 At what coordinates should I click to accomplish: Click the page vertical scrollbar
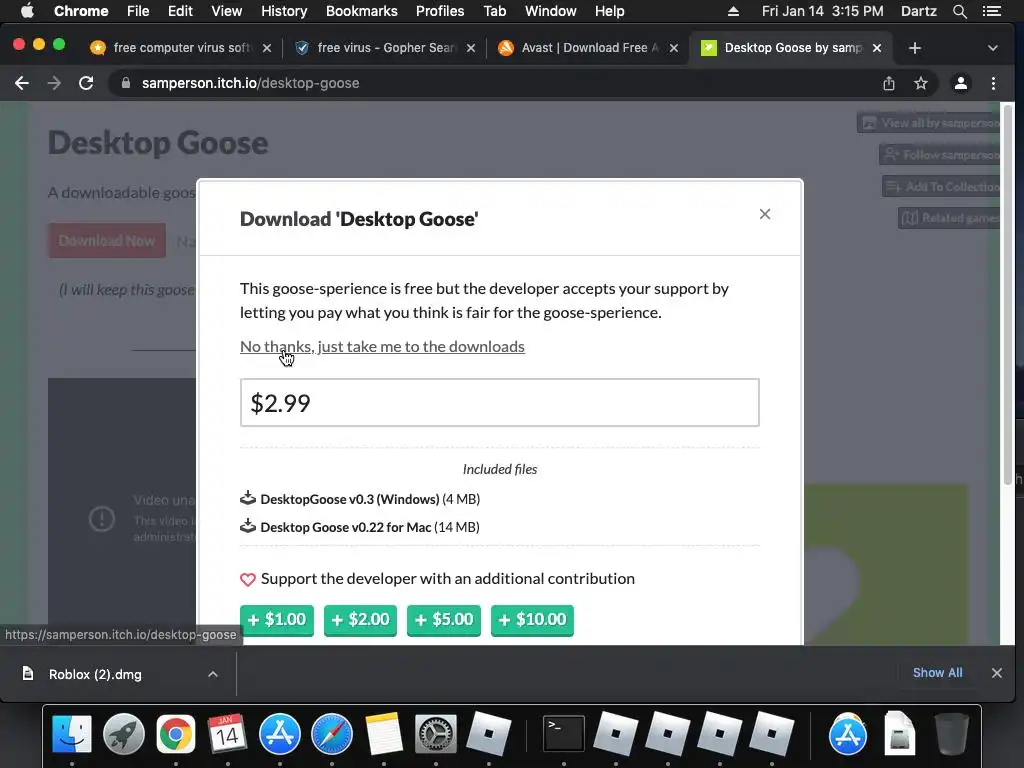(x=1008, y=294)
